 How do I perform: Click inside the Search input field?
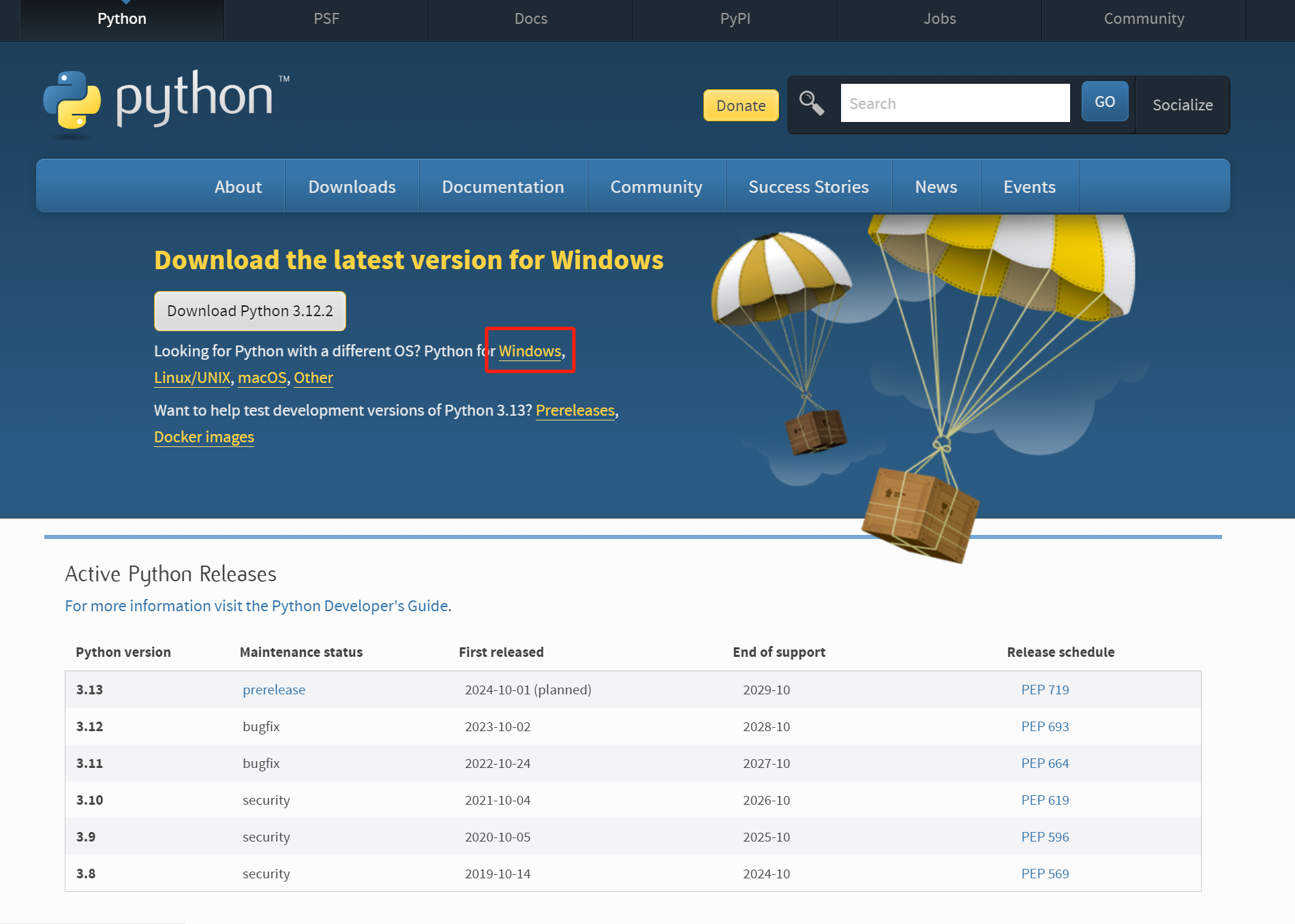(x=954, y=104)
